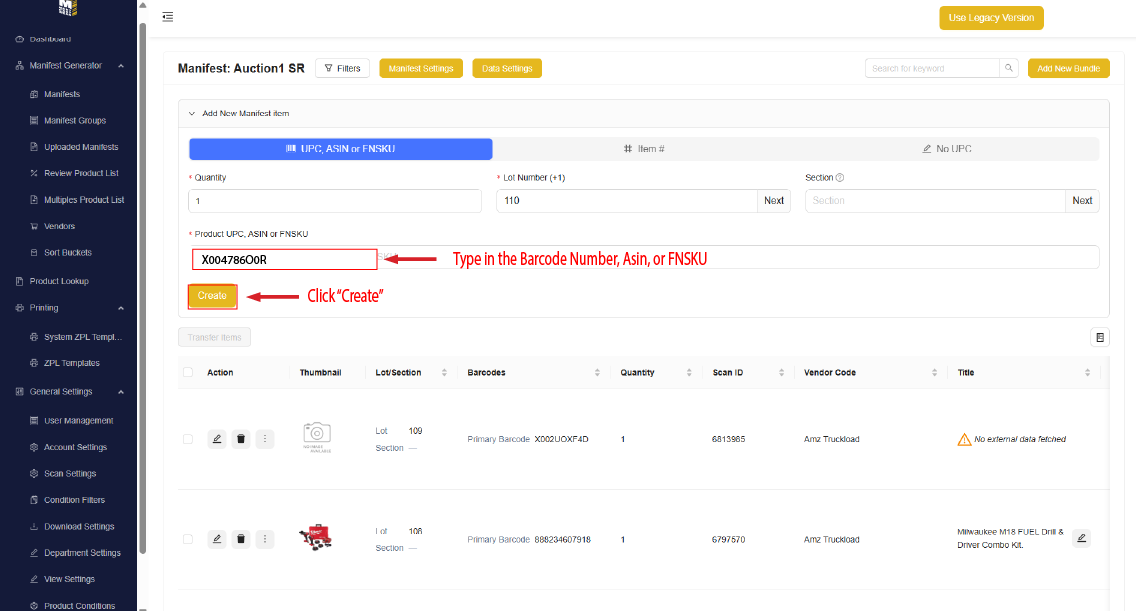Click the Create button
This screenshot has height=611, width=1136.
pos(212,296)
